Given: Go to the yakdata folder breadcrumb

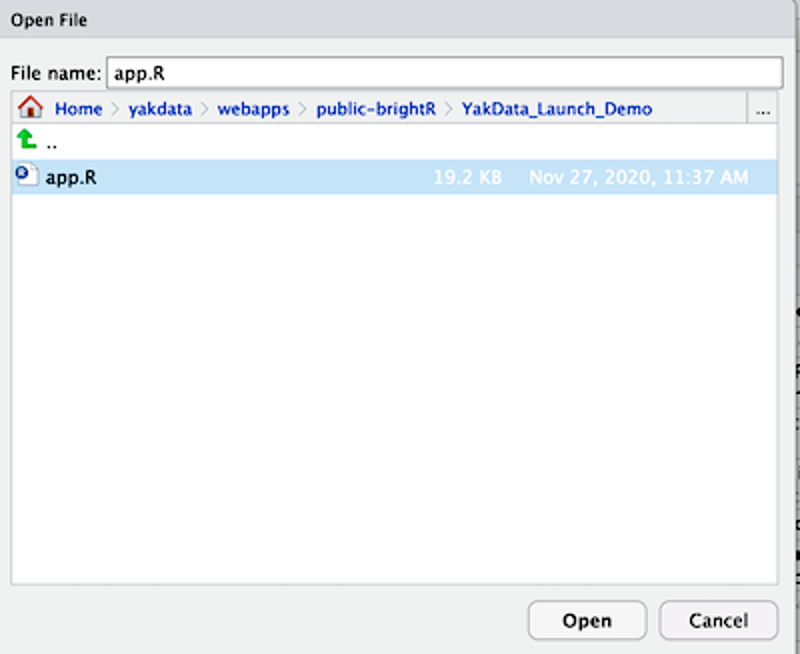Looking at the screenshot, I should (160, 109).
